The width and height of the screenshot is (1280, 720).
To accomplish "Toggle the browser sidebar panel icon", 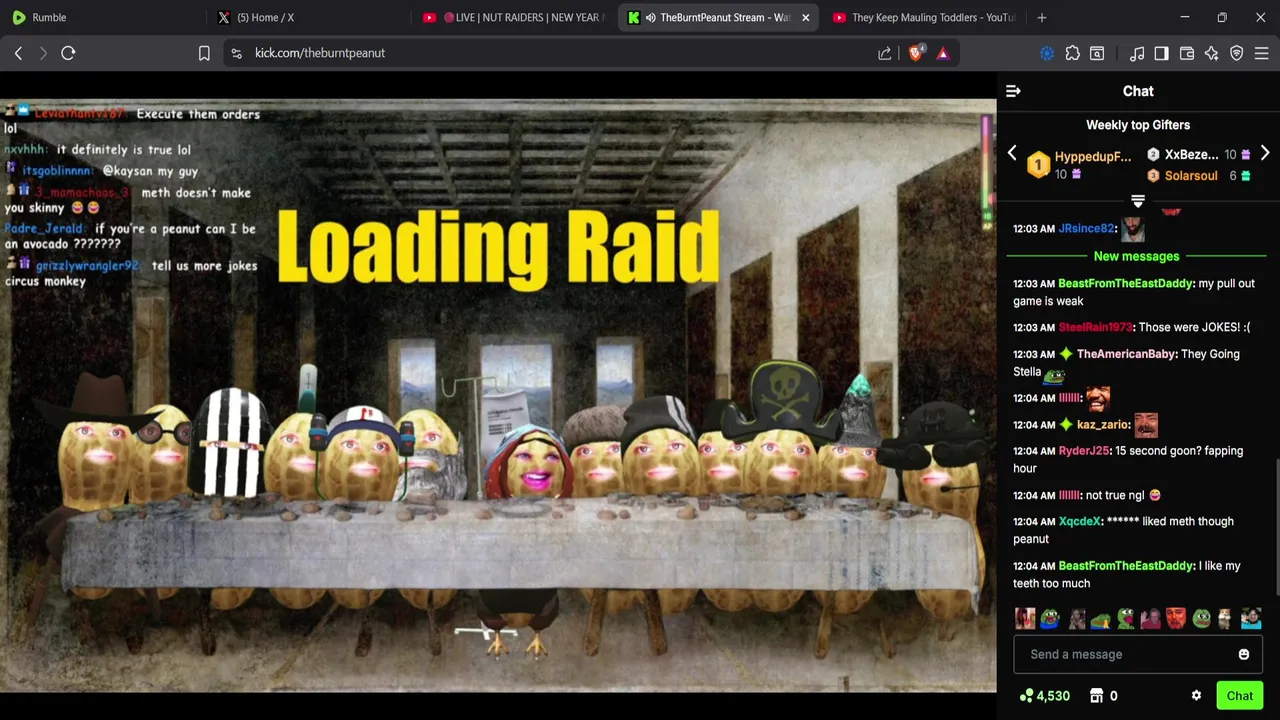I will (1161, 53).
